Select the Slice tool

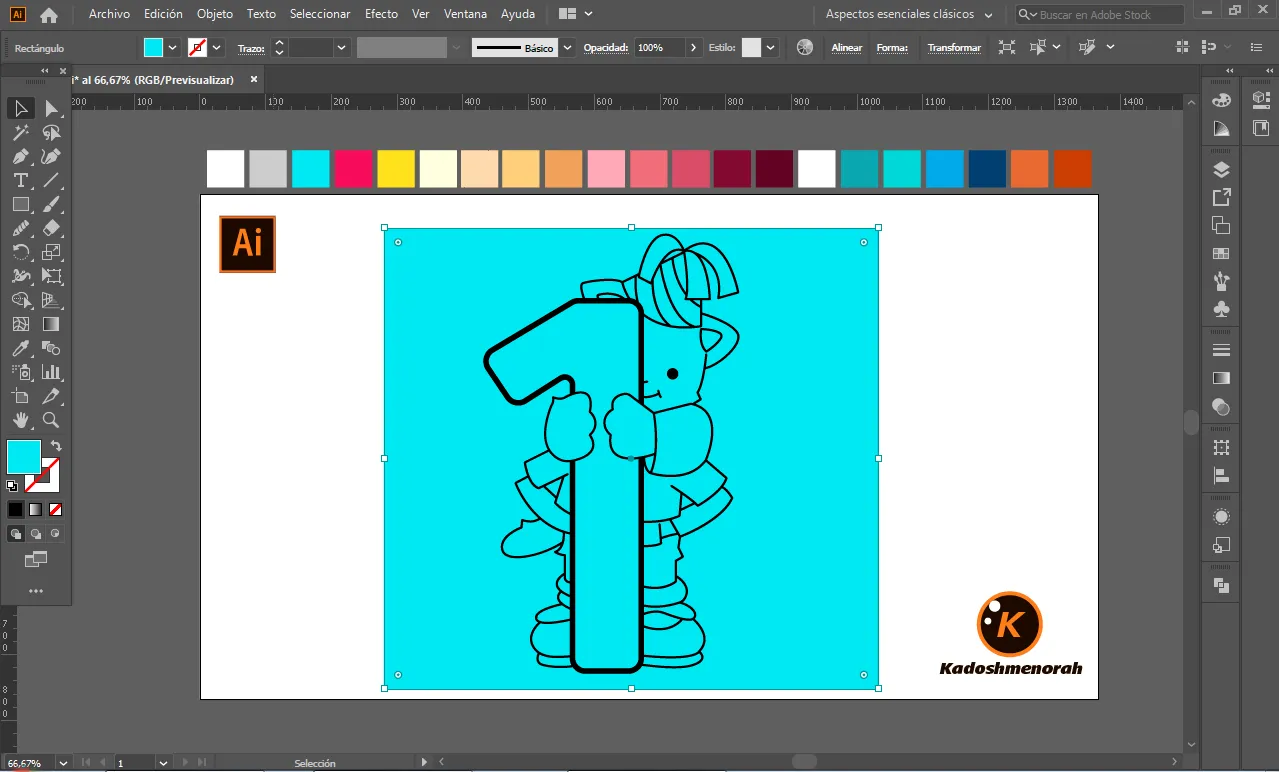click(x=51, y=396)
